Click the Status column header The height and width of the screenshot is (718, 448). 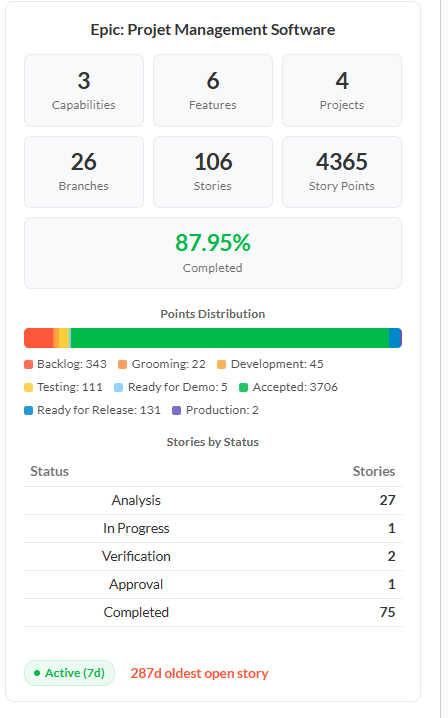pyautogui.click(x=49, y=471)
